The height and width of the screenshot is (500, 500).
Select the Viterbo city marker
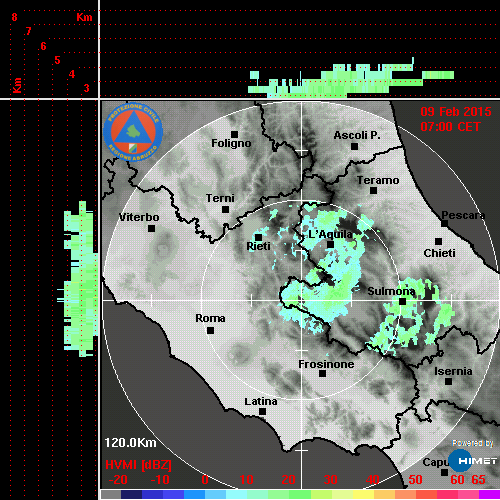(151, 228)
